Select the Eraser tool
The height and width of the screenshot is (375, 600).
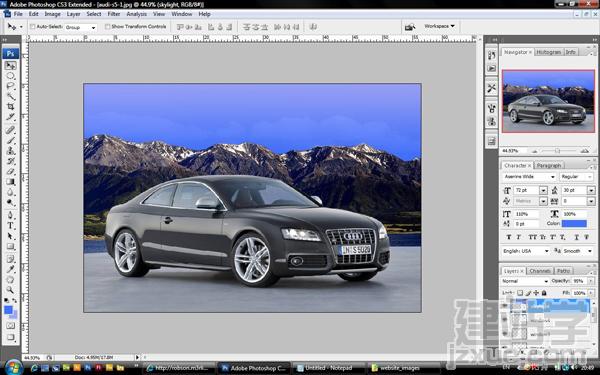tap(10, 171)
